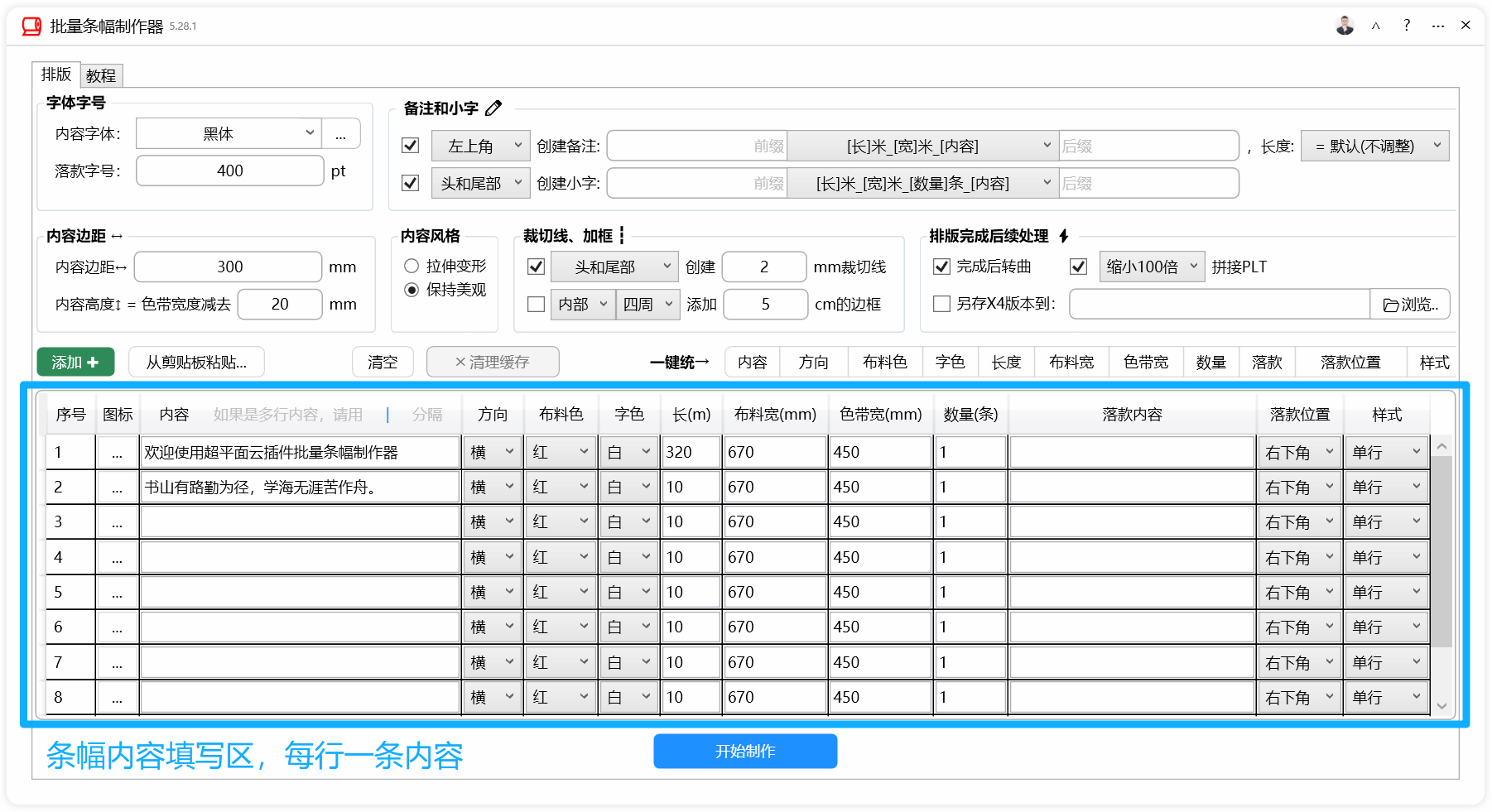Open the three-dot more options menu
The image size is (1492, 812).
(1438, 26)
